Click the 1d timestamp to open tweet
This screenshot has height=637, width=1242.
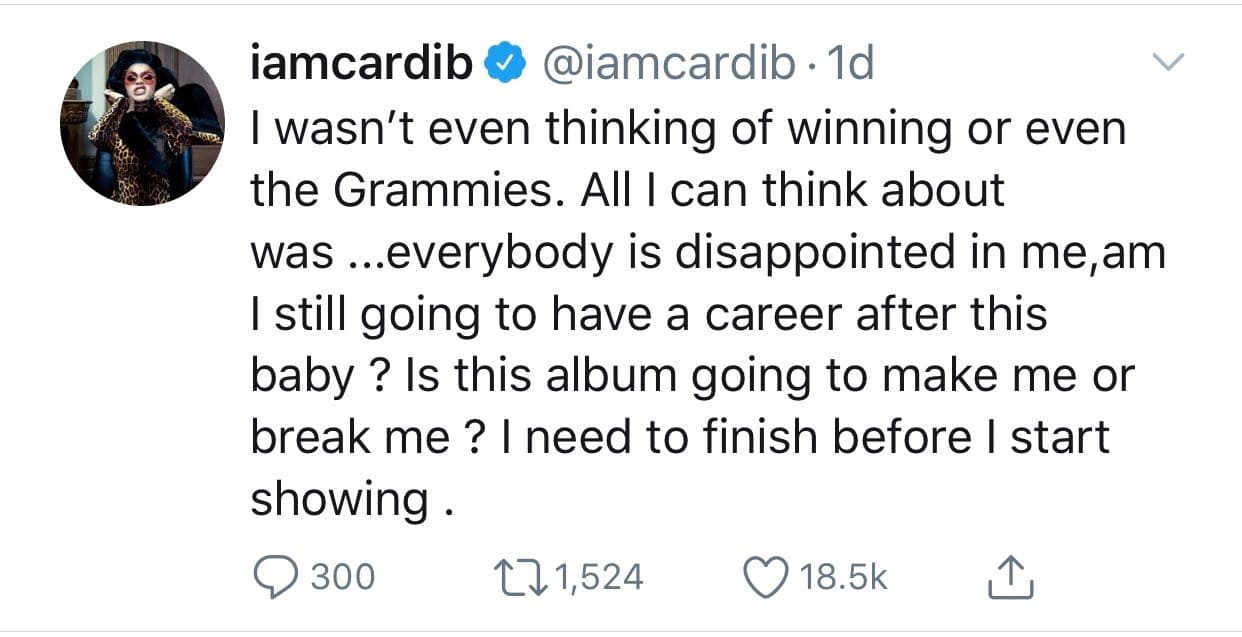[852, 64]
